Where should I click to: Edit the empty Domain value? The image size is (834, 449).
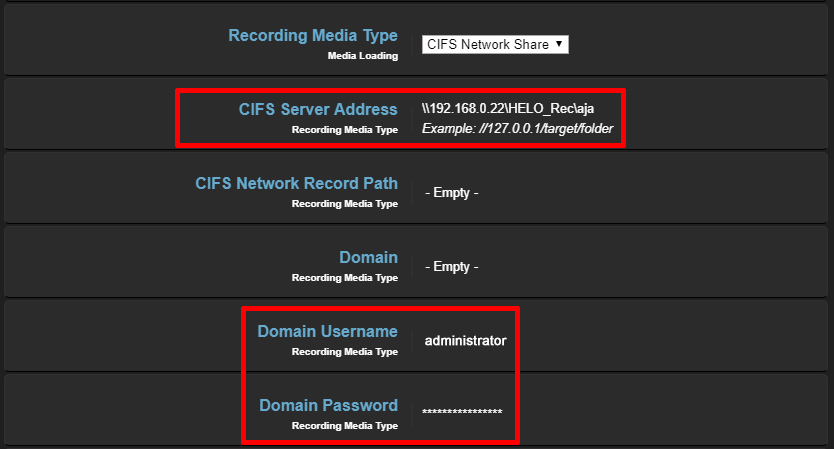tap(452, 267)
